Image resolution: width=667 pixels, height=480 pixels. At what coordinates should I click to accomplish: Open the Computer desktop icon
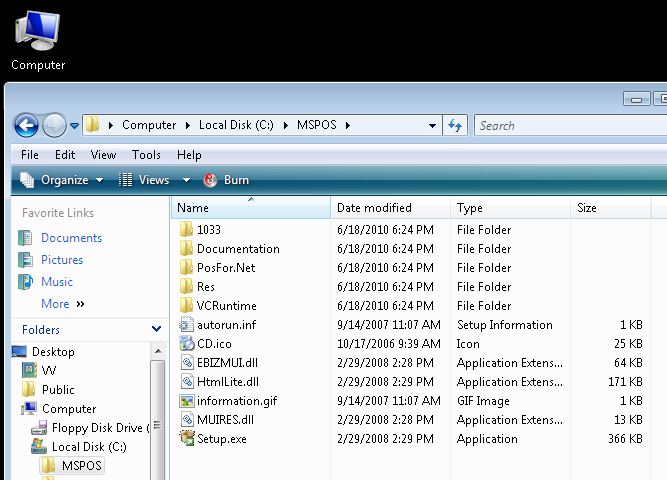38,40
